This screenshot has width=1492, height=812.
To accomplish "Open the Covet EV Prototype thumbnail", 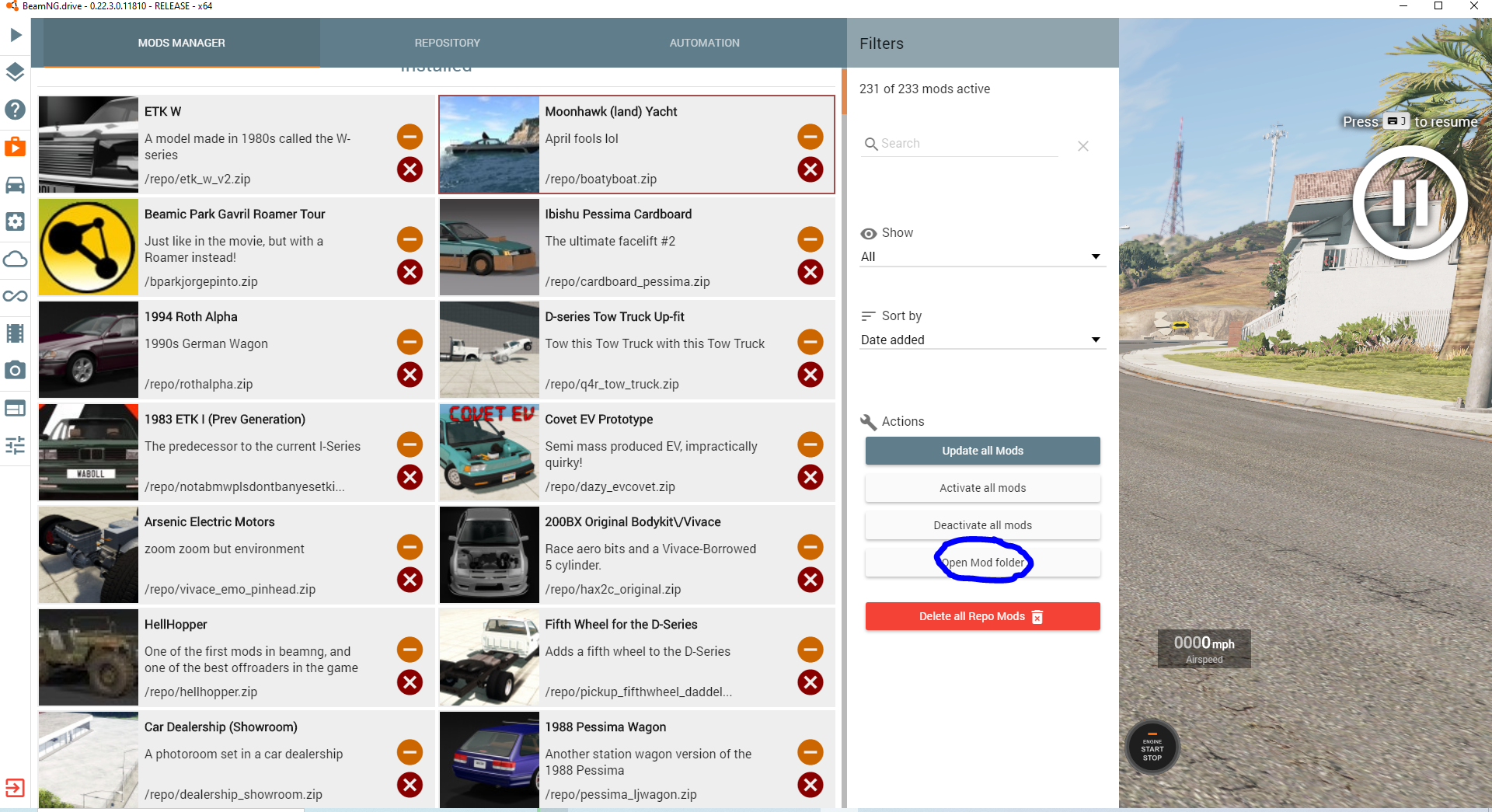I will [490, 452].
